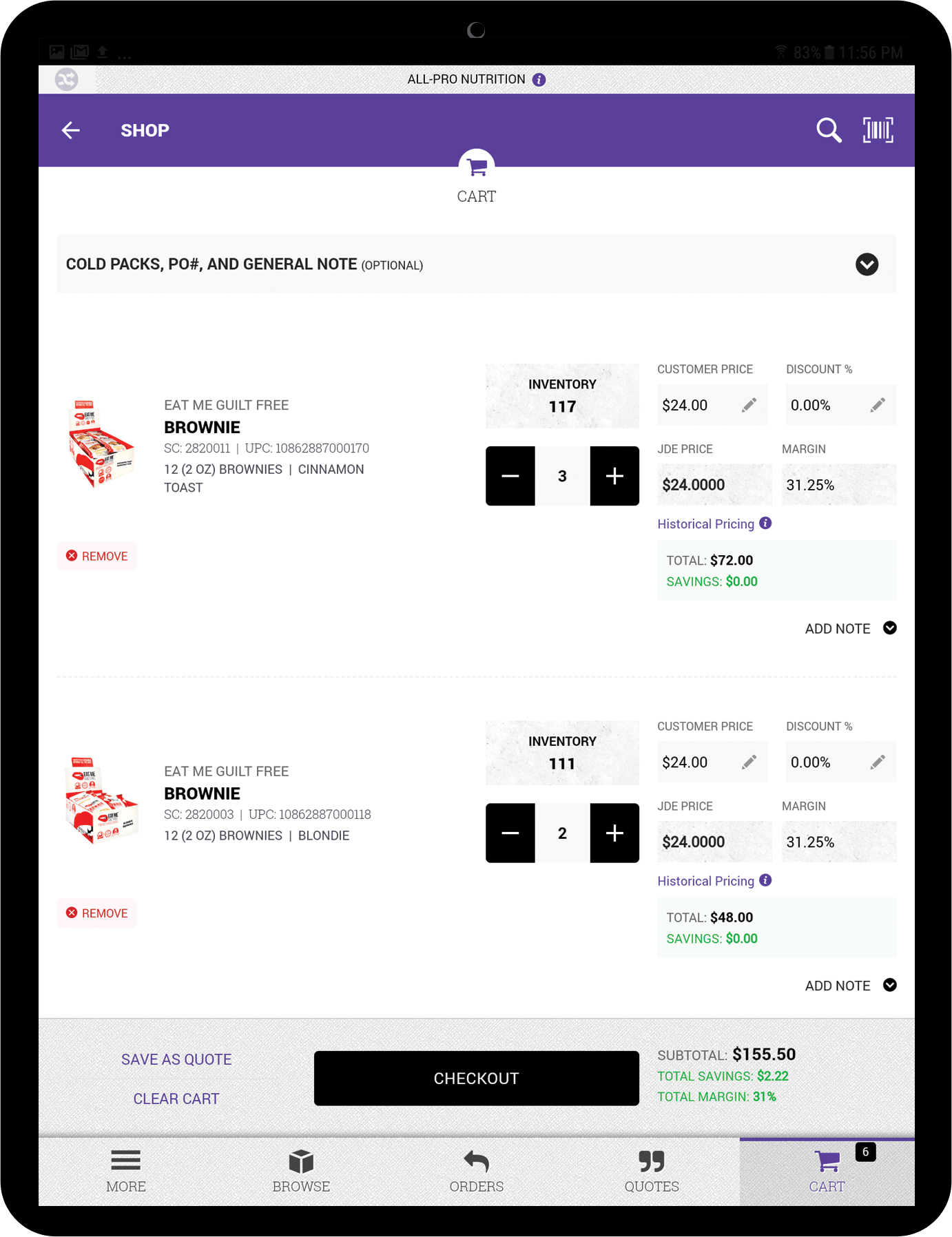Edit Cinnamon Toast brownie customer price pencil
Viewport: 952px width, 1237px height.
(749, 405)
